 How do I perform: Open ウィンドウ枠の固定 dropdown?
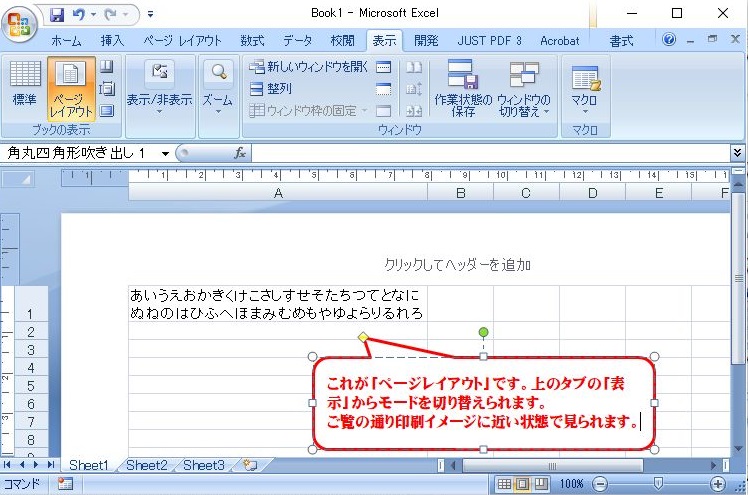(x=308, y=111)
